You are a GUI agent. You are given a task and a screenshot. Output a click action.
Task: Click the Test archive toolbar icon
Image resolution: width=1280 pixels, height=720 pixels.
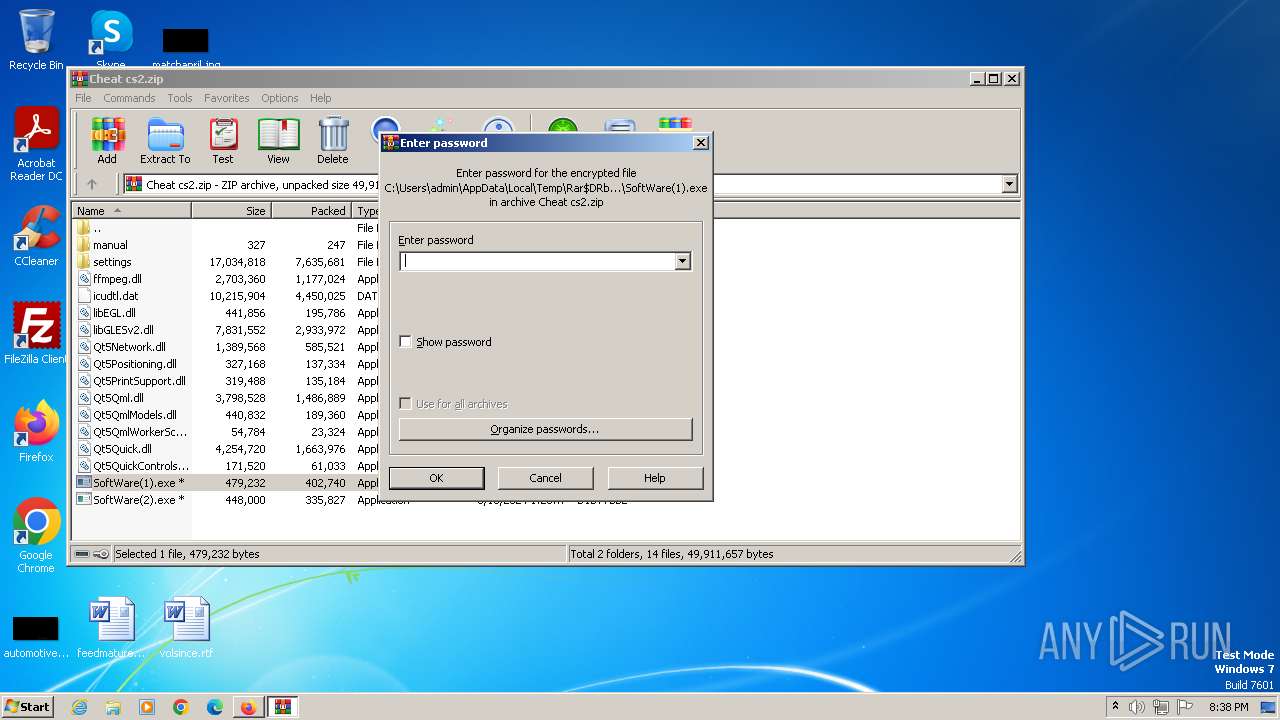(223, 141)
